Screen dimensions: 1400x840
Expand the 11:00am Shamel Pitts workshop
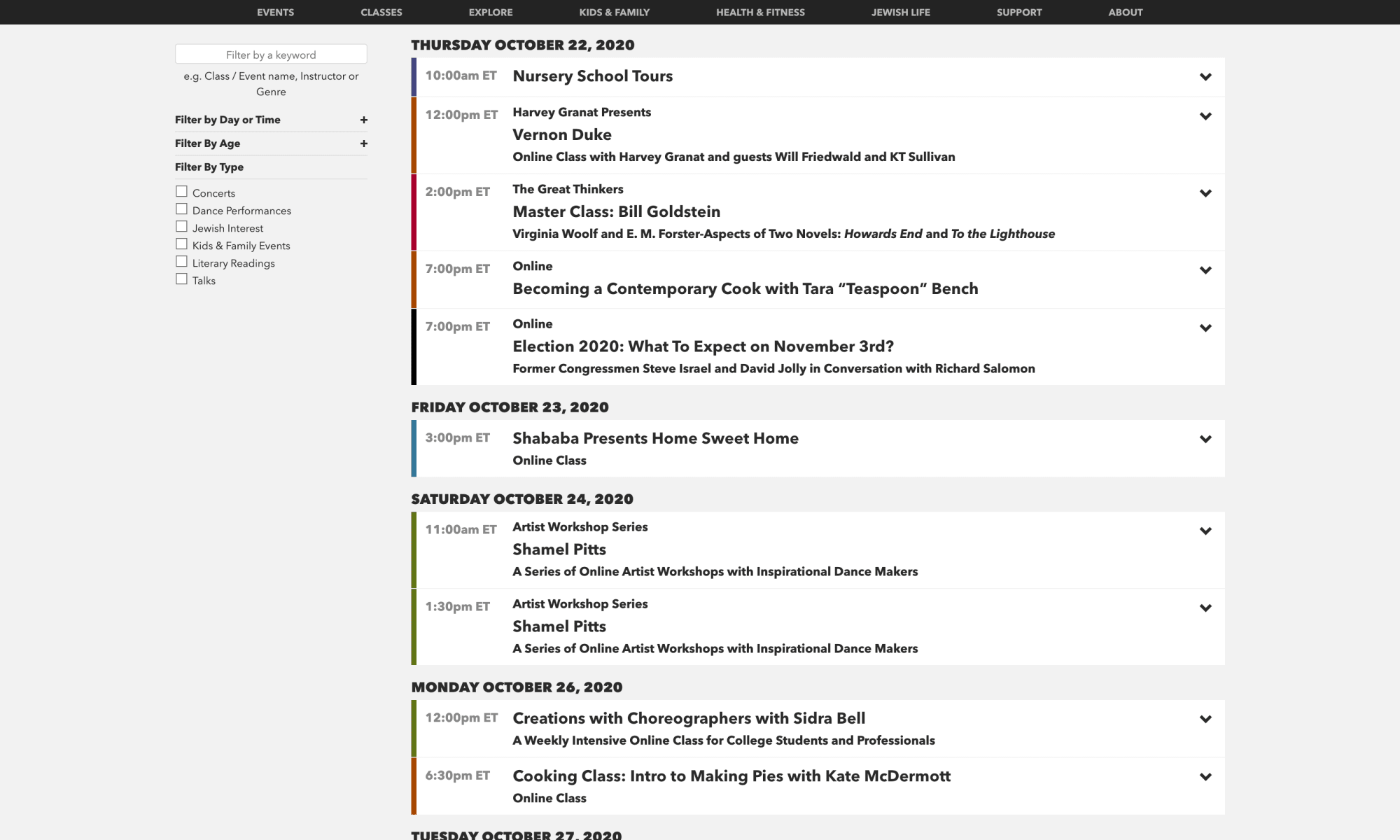[x=1206, y=531]
